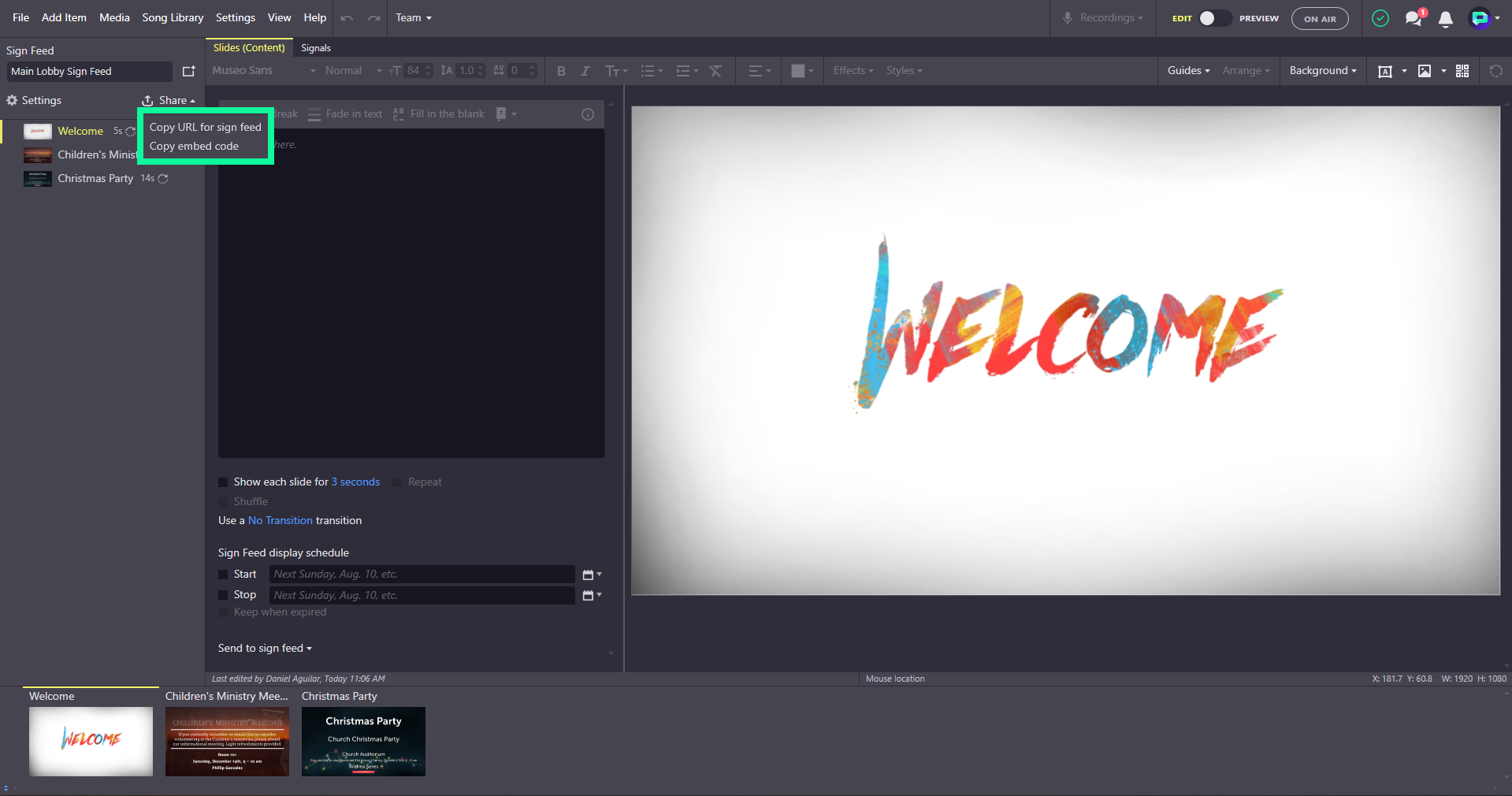Open the notifications bell
The width and height of the screenshot is (1512, 796).
click(1446, 19)
